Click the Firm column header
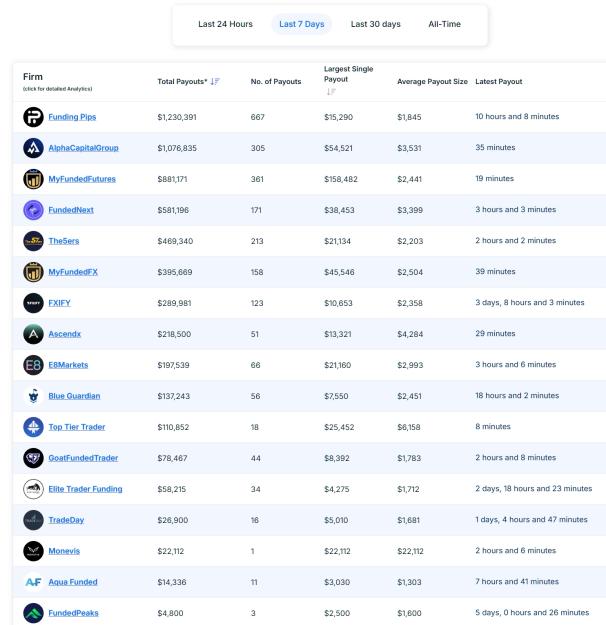 pyautogui.click(x=33, y=77)
